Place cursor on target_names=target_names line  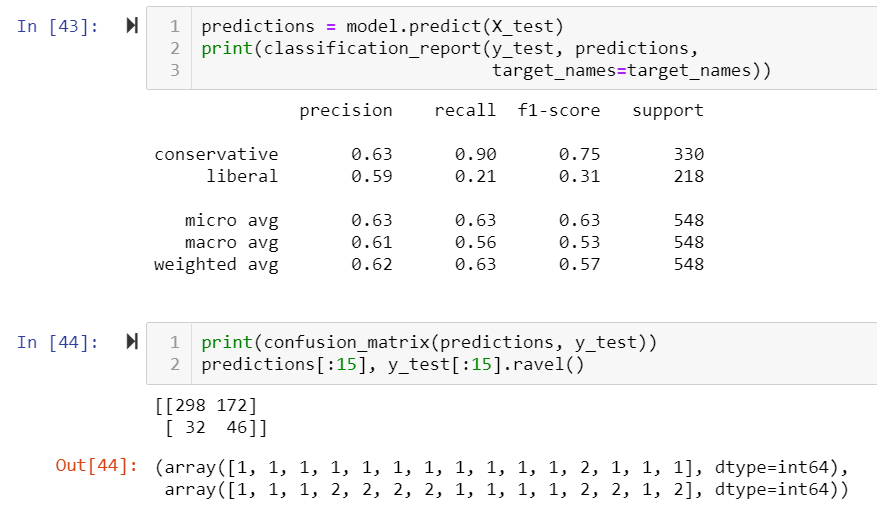pyautogui.click(x=631, y=70)
